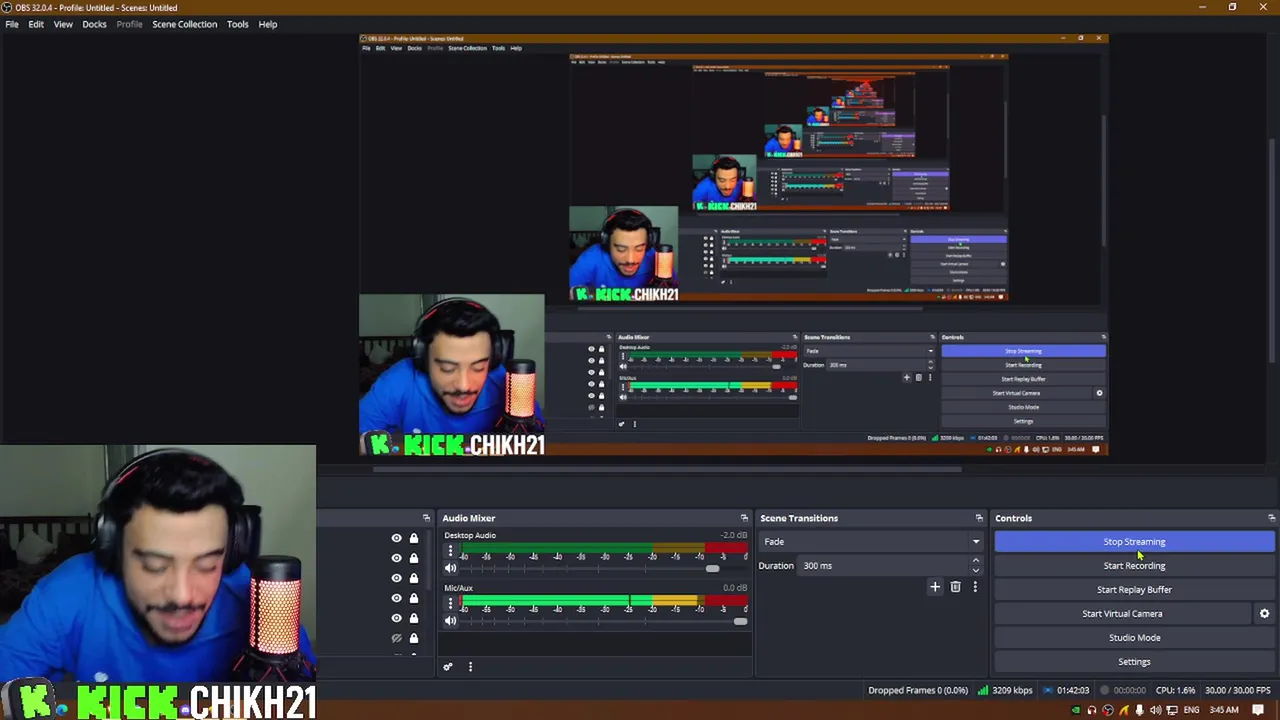This screenshot has height=720, width=1280.
Task: Mute the Mic/Aux speaker icon
Action: coord(450,621)
